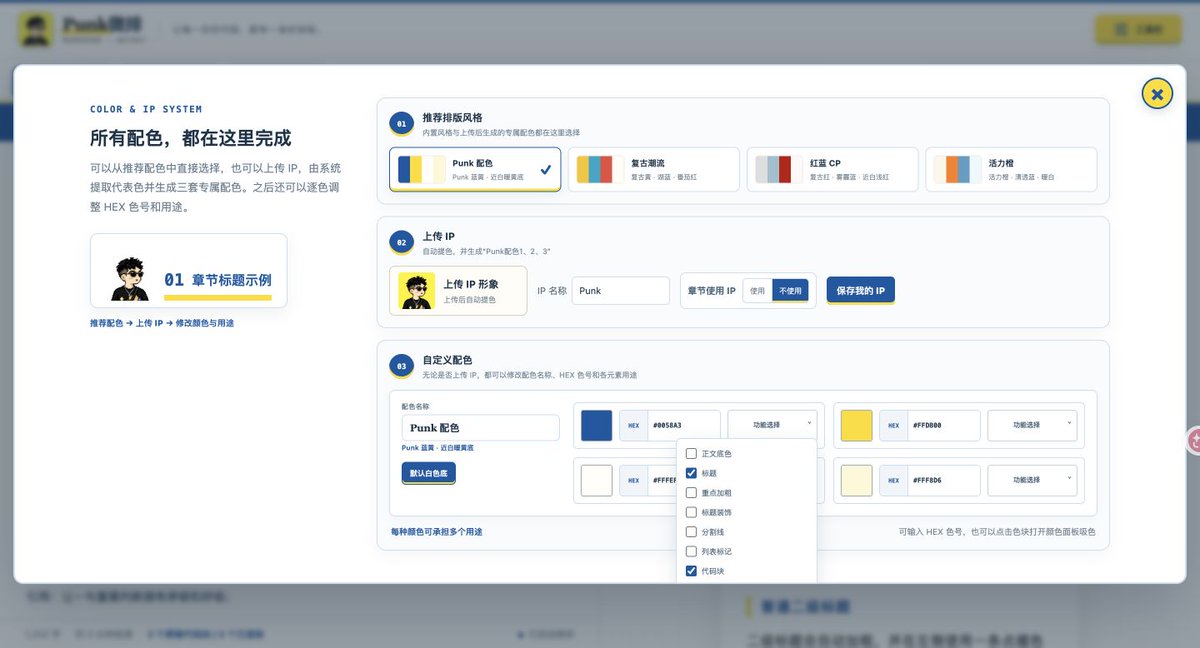
Task: Edit the #FFF8D6 HEX input
Action: tap(944, 480)
